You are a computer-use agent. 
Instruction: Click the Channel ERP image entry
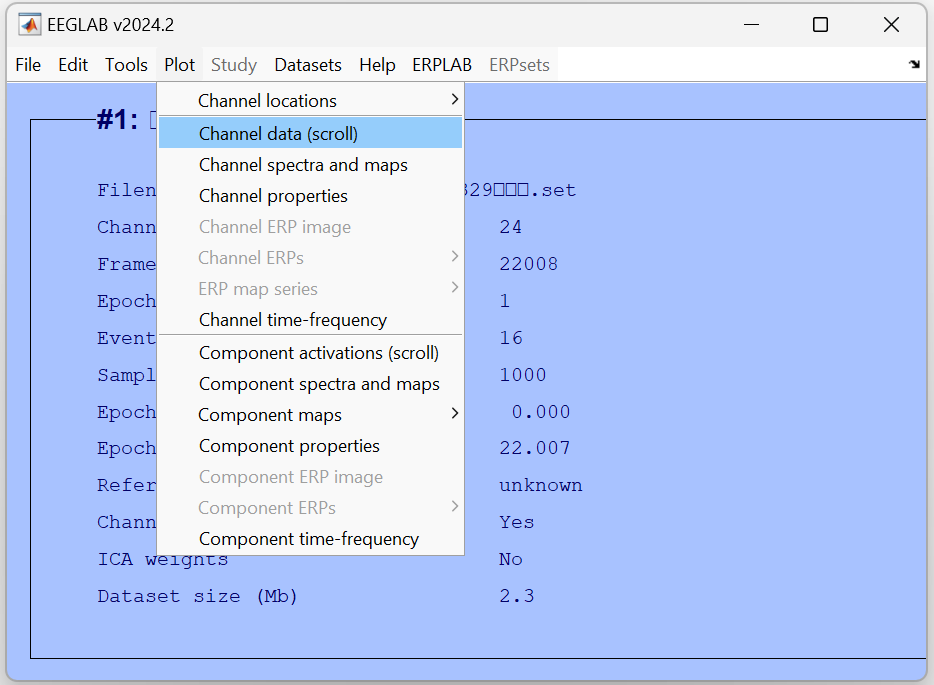(x=310, y=226)
